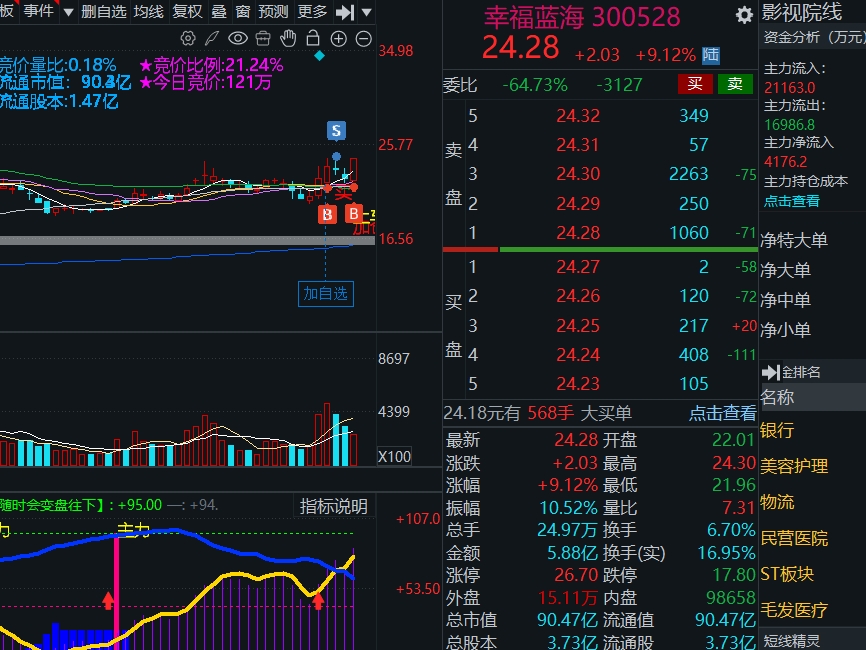Click the X100 volume scale label
This screenshot has width=866, height=650.
(x=394, y=457)
